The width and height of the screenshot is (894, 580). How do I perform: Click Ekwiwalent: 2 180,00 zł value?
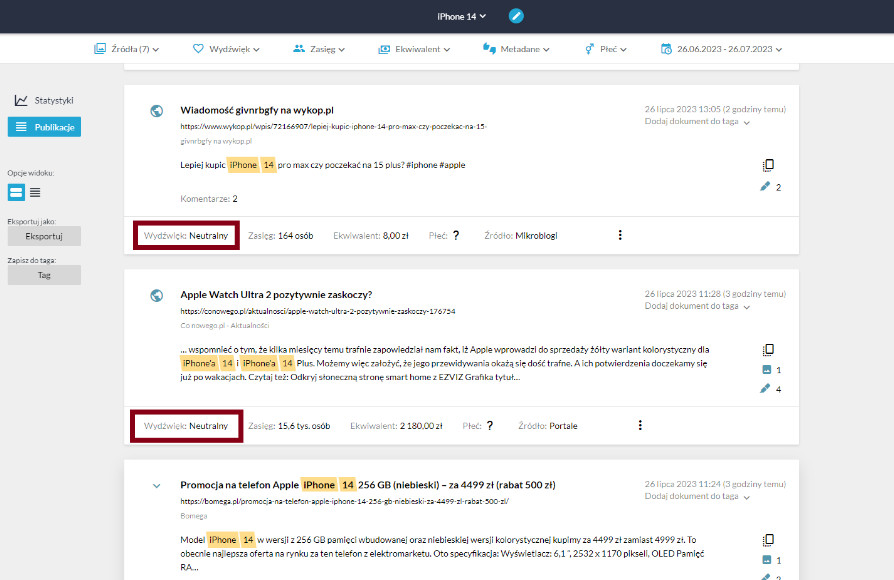pos(396,426)
